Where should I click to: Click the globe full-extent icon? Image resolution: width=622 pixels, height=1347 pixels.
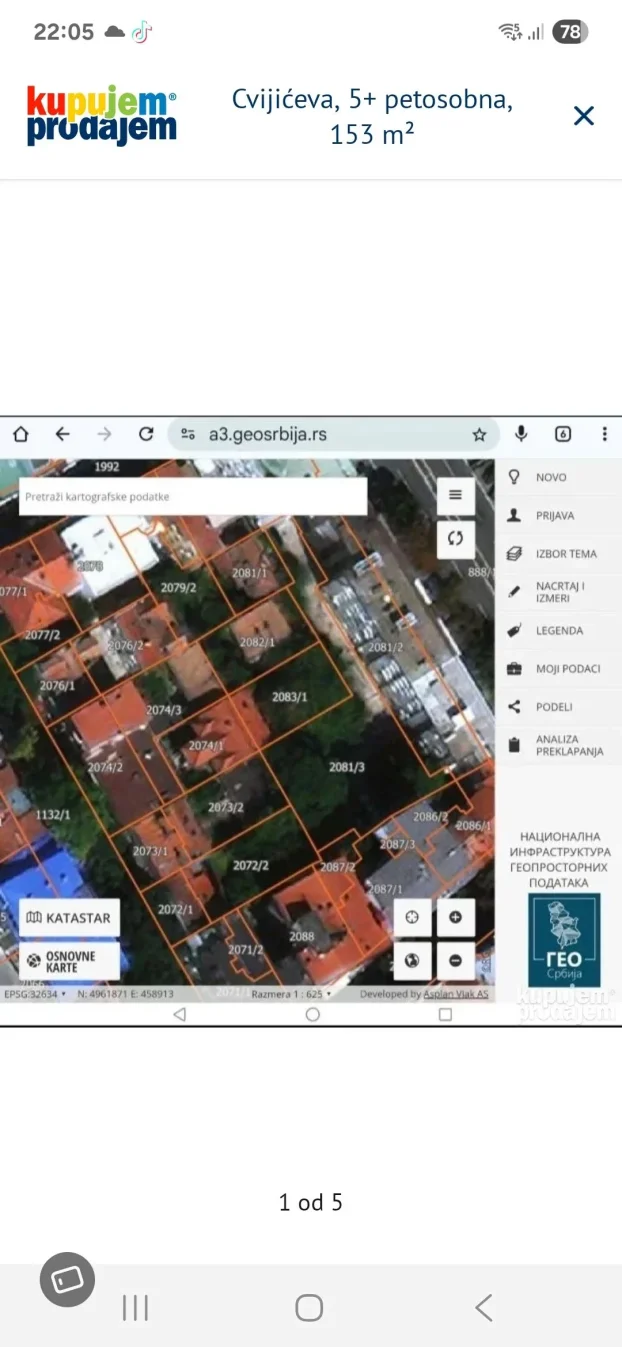[x=411, y=961]
